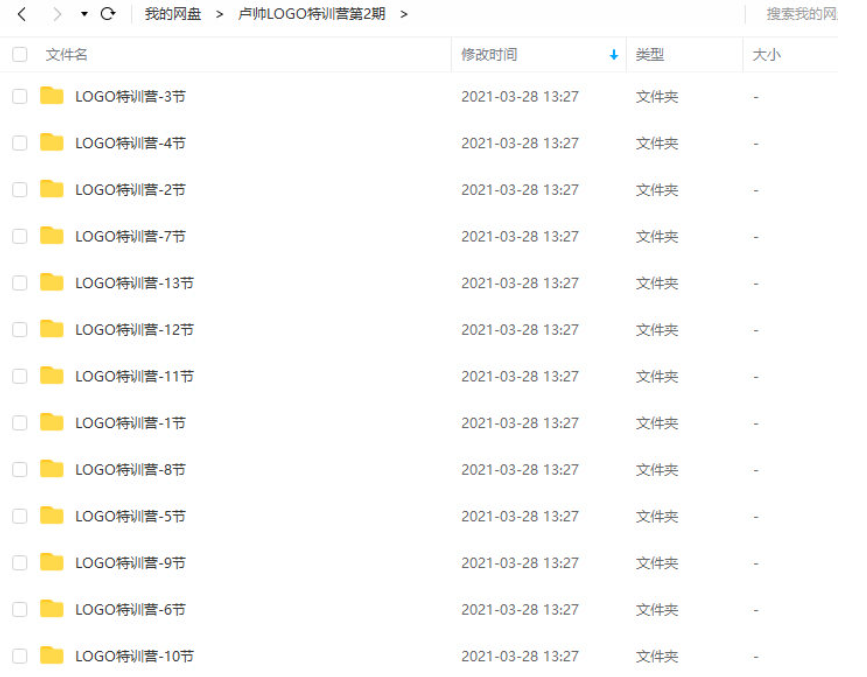Navigate to 我的网盘 breadcrumb
Image resolution: width=867 pixels, height=677 pixels.
(x=173, y=14)
